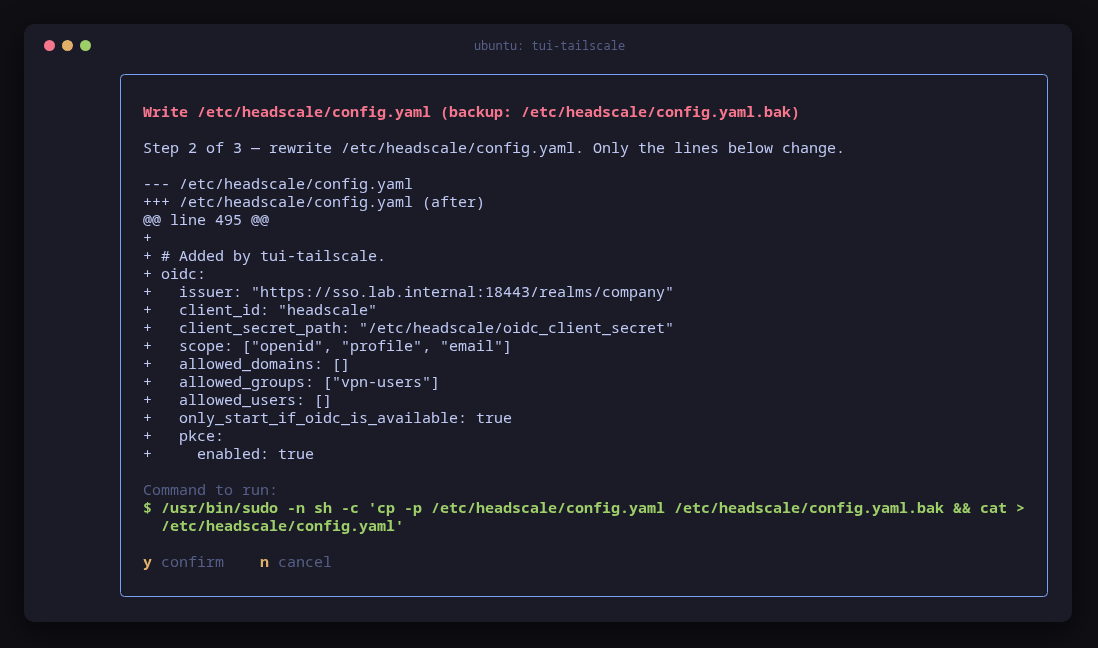Screen dimensions: 1098x648
Task: Click the scope list line
Action: tap(327, 346)
